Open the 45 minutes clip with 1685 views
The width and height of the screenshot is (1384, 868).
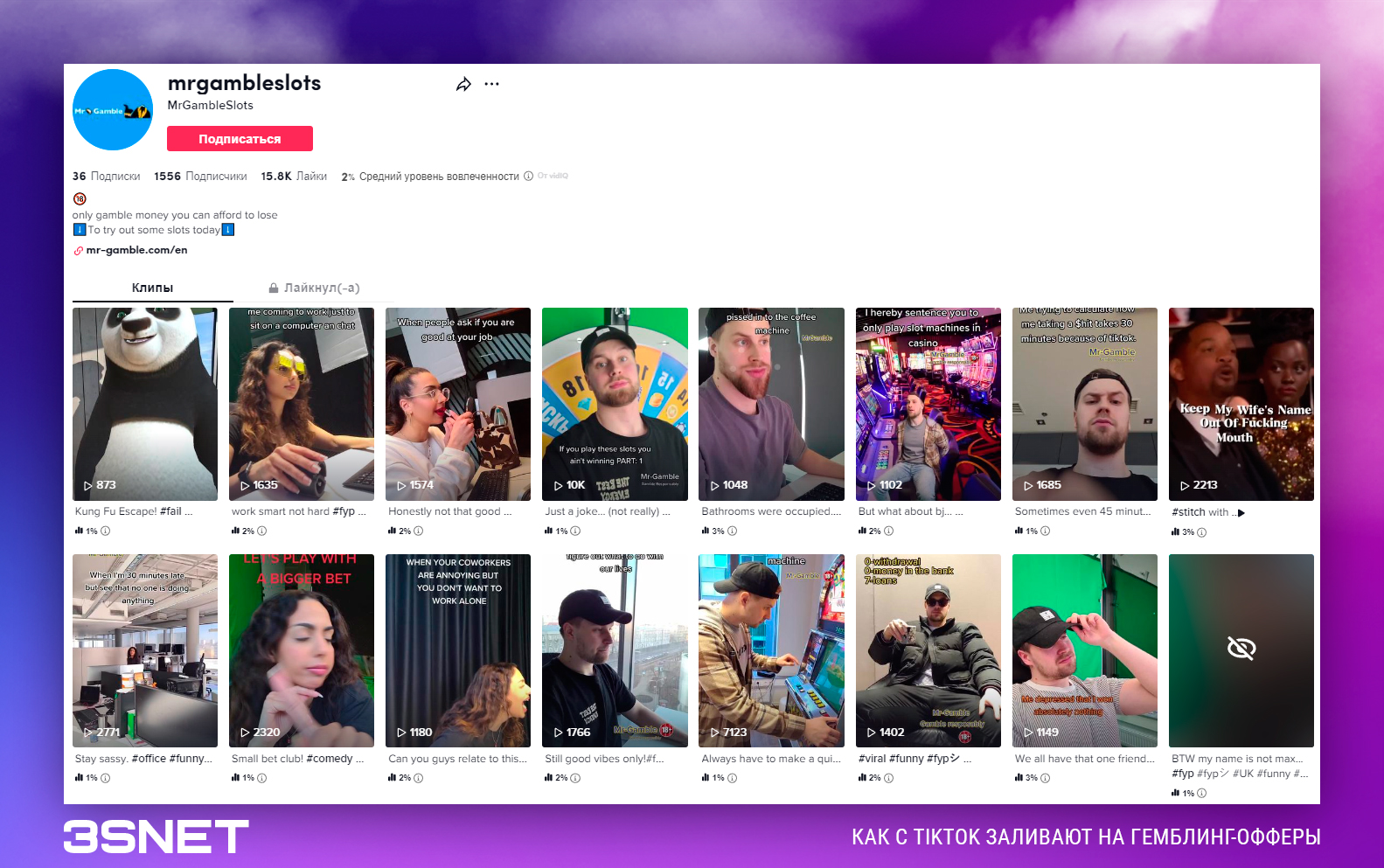click(x=1085, y=404)
